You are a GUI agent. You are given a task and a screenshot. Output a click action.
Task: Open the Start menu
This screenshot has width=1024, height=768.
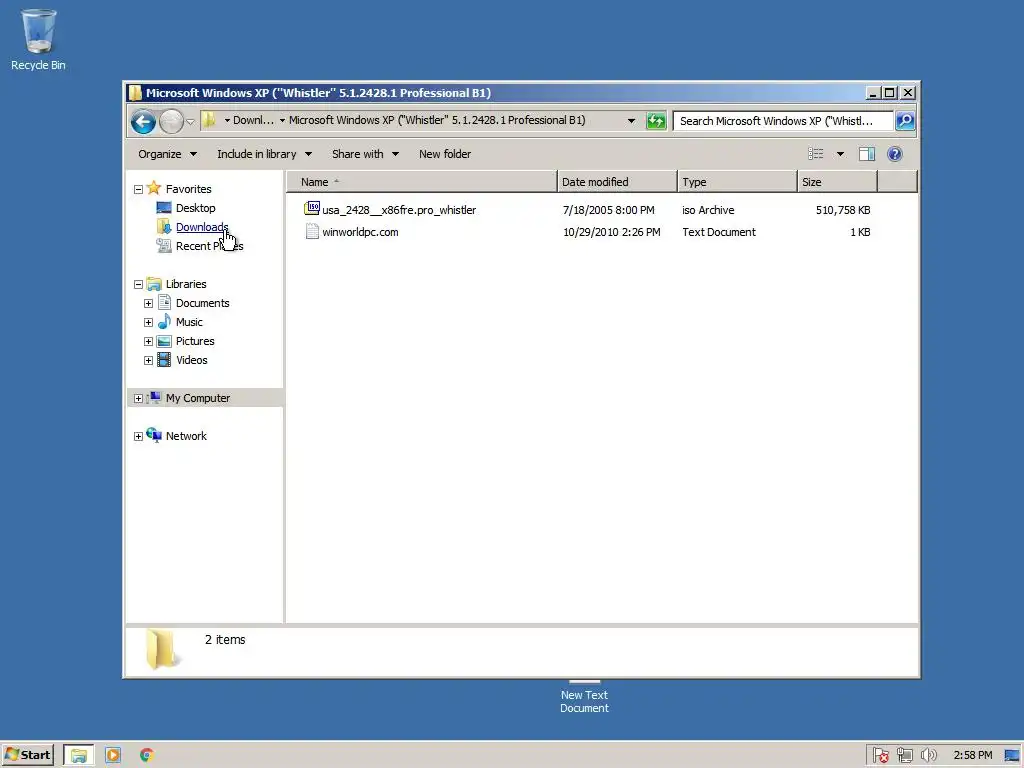click(x=27, y=755)
